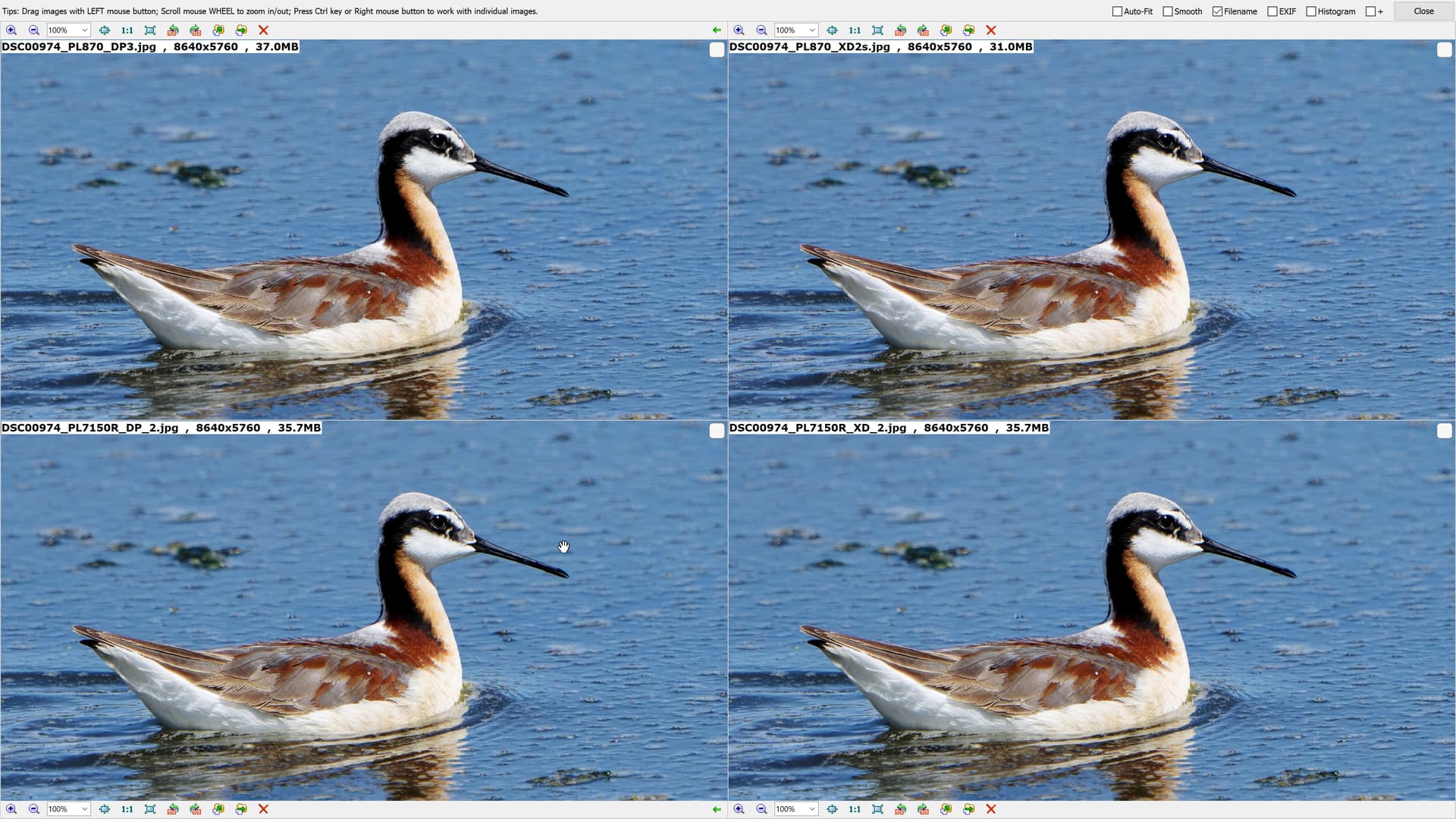Zoom in on the PL870_XD2s image toolbar
The width and height of the screenshot is (1456, 819).
739,30
